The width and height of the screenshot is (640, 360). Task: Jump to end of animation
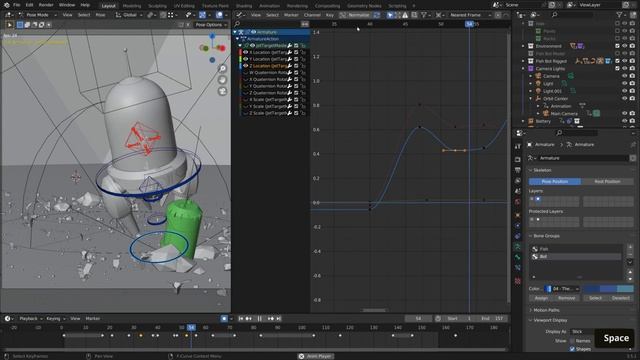coord(278,318)
